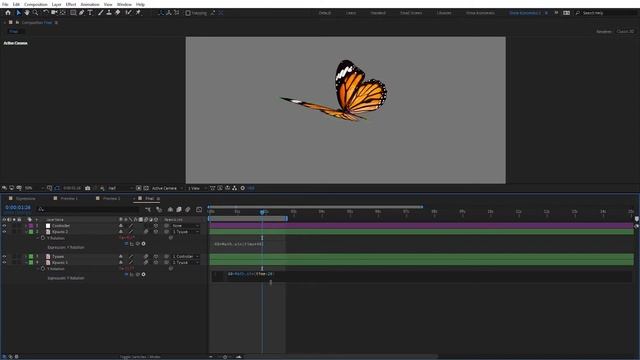Image resolution: width=640 pixels, height=360 pixels.
Task: Open the 1 View layout dropdown
Action: (196, 188)
